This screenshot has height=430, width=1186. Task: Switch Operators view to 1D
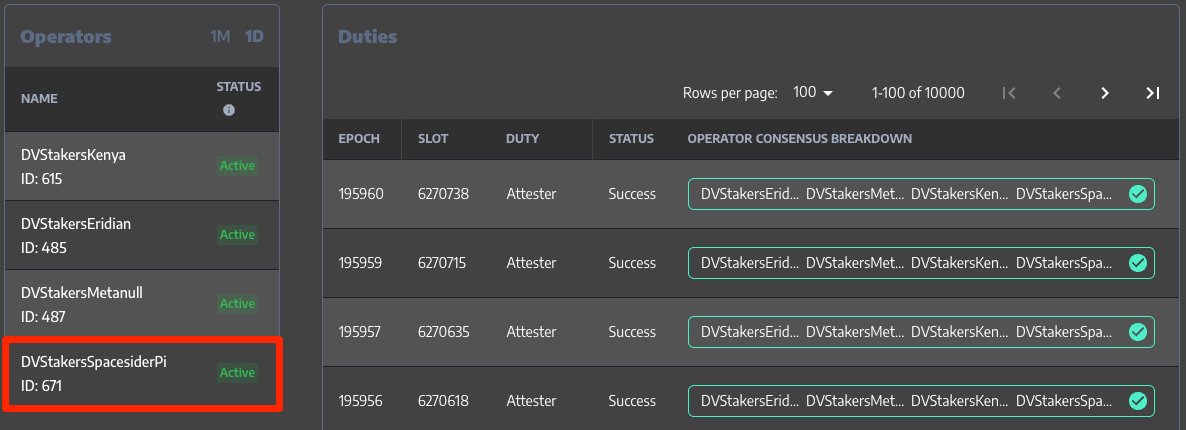tap(254, 36)
